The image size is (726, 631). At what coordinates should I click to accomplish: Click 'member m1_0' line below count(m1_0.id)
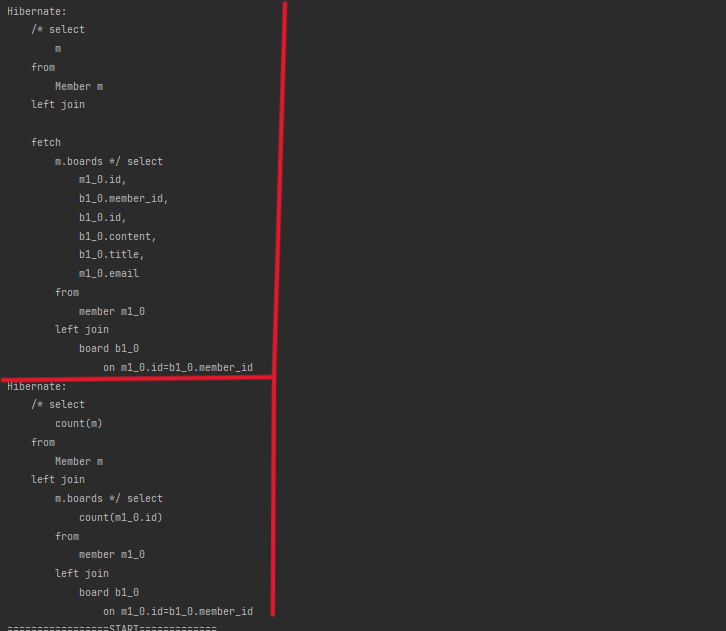tap(112, 554)
